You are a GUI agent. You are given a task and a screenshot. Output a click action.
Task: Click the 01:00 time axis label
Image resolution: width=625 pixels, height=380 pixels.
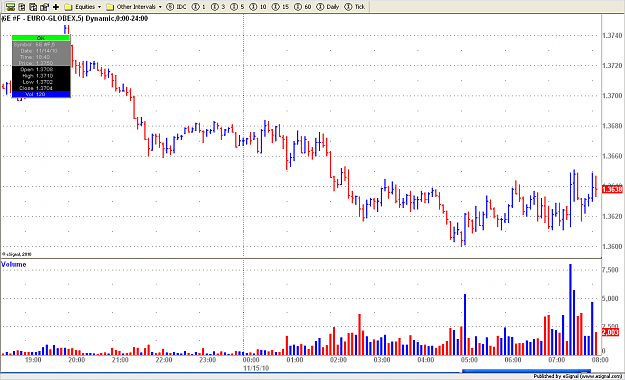click(x=295, y=360)
